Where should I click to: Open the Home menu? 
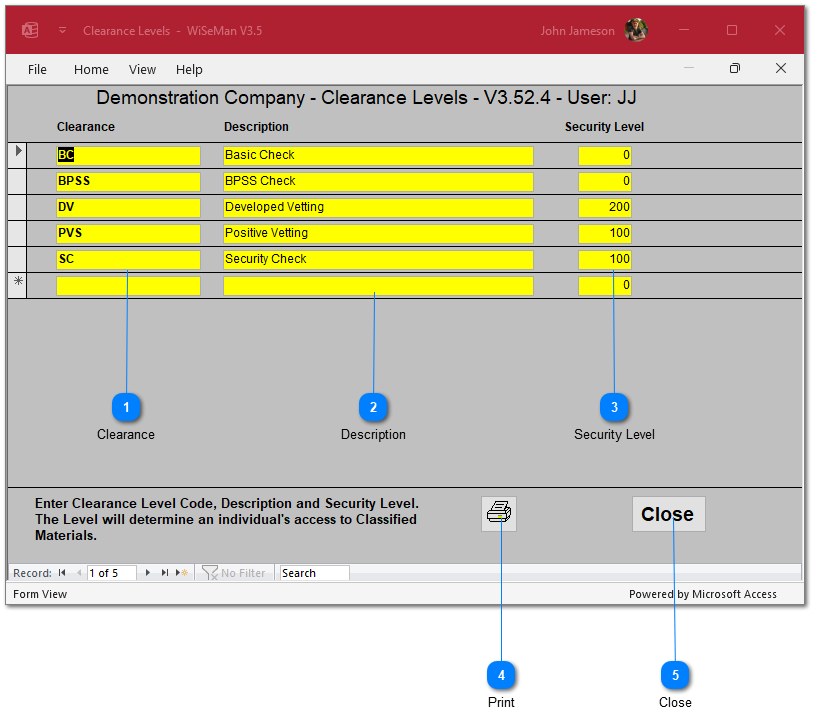91,69
